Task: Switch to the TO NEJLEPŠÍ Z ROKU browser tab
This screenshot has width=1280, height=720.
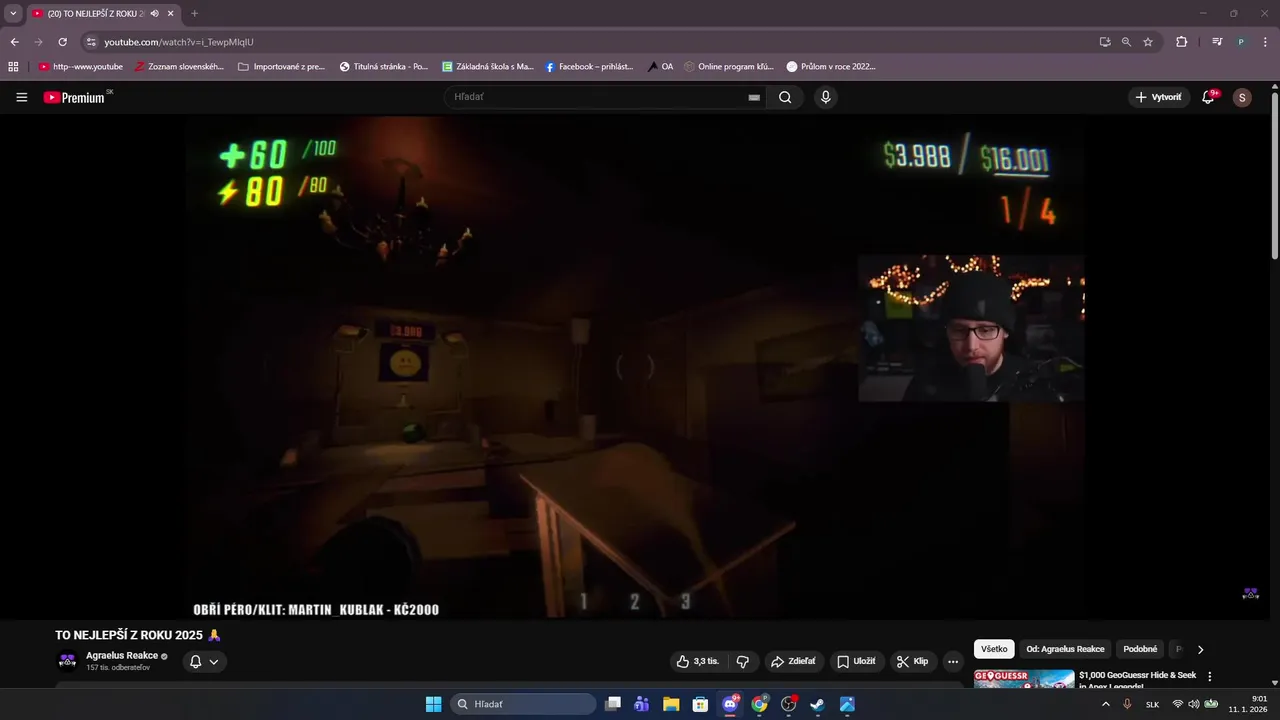Action: [103, 14]
